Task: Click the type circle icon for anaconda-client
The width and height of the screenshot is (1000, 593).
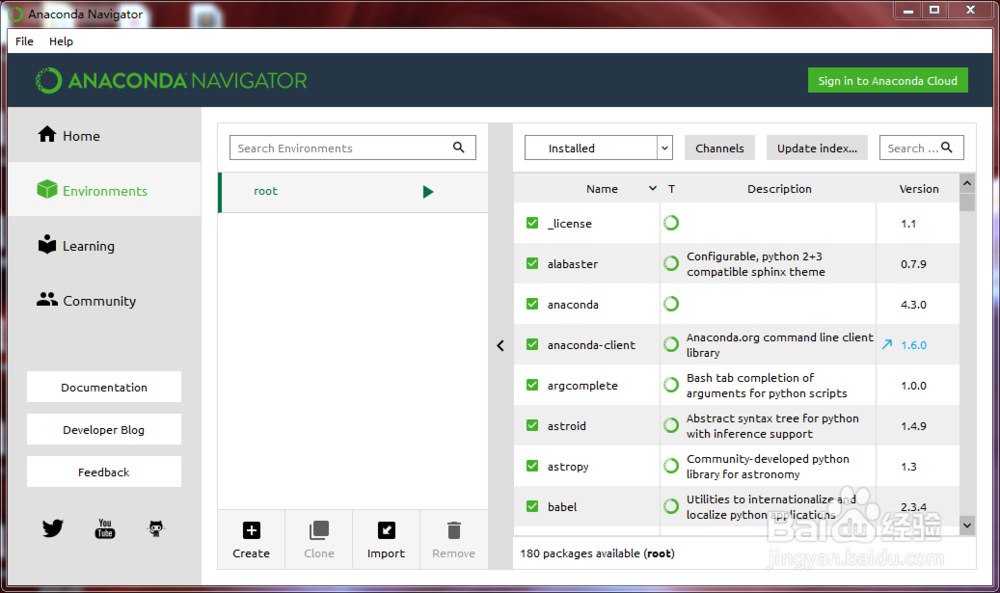Action: click(x=671, y=344)
